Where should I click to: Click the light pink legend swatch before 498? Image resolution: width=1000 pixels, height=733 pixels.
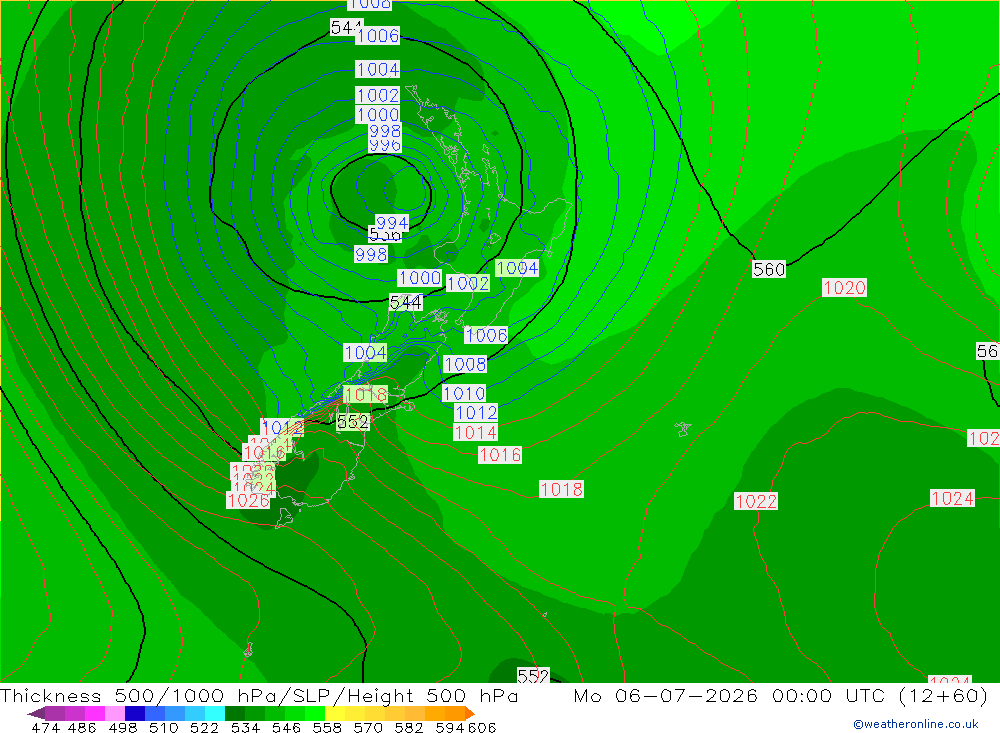(115, 713)
